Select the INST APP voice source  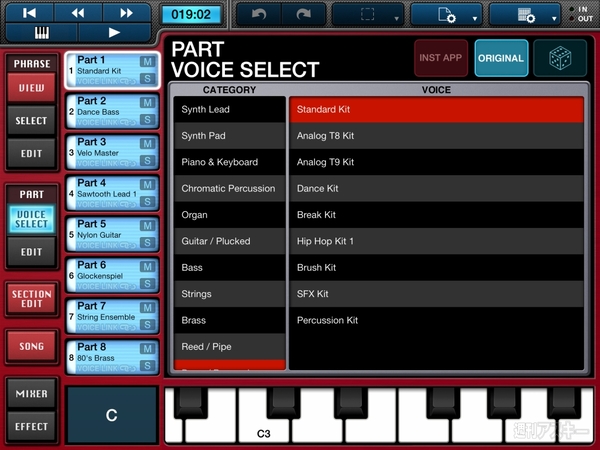coord(441,58)
